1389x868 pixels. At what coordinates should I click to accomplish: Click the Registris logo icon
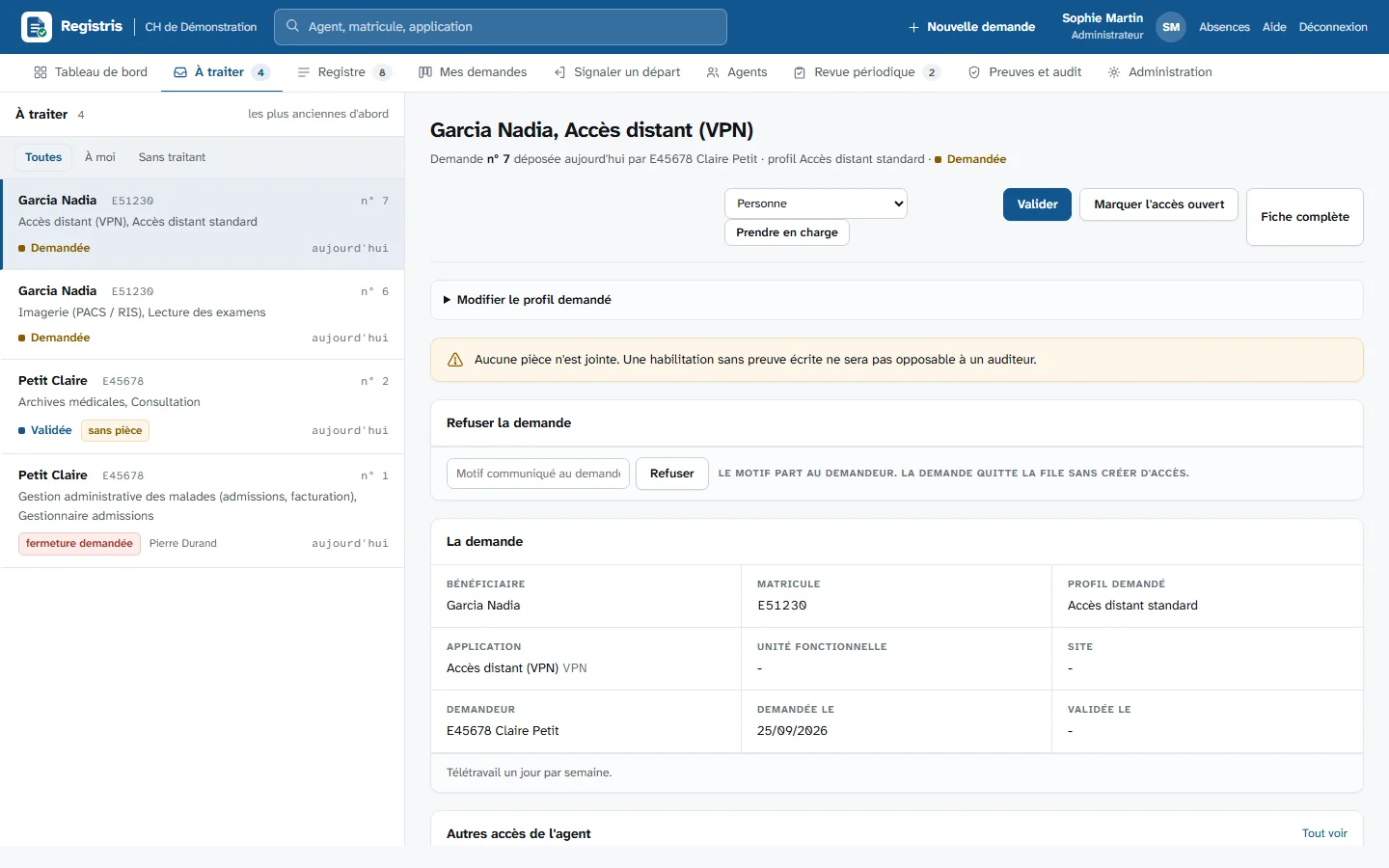[x=37, y=27]
